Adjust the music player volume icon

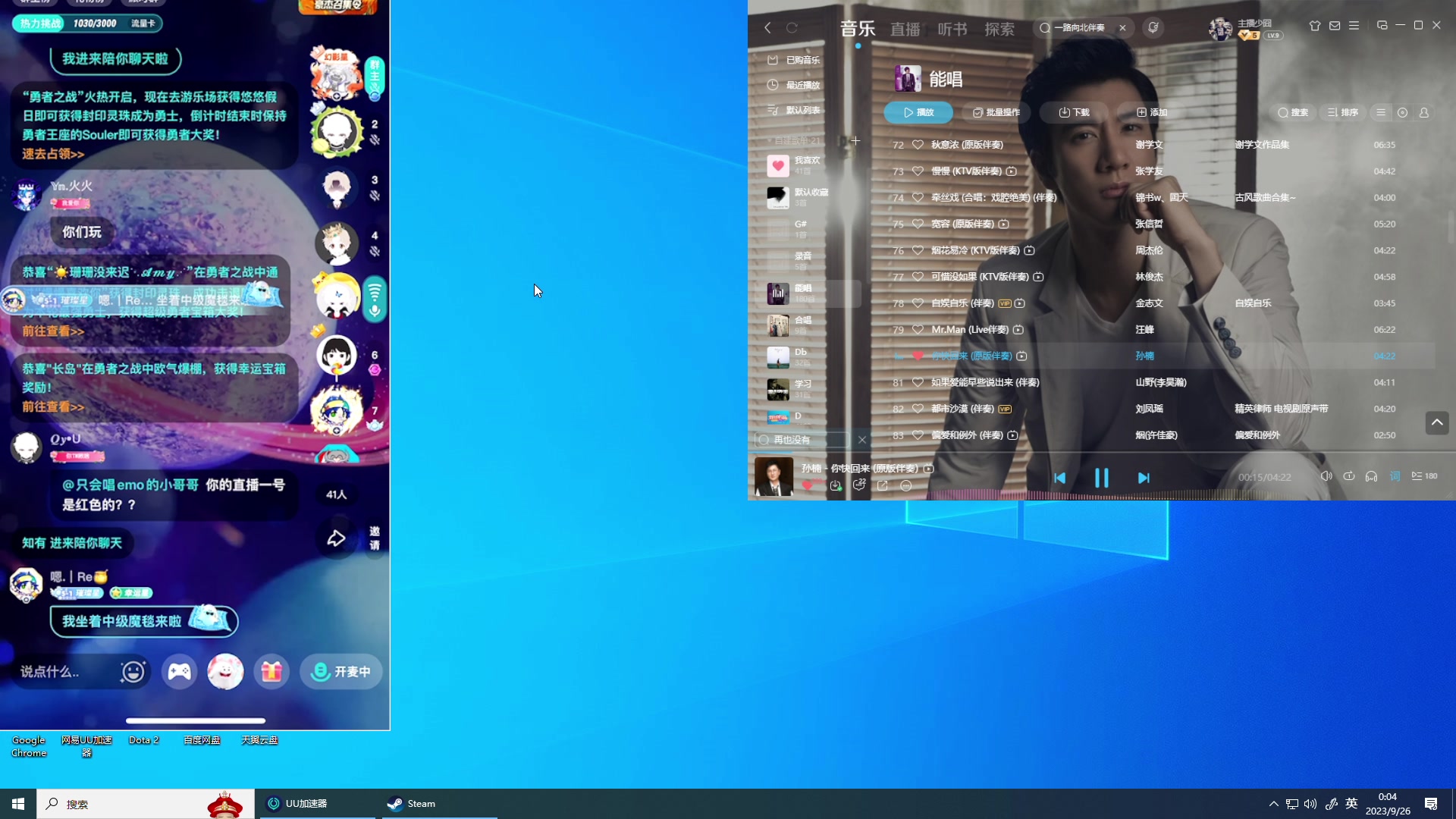point(1326,476)
